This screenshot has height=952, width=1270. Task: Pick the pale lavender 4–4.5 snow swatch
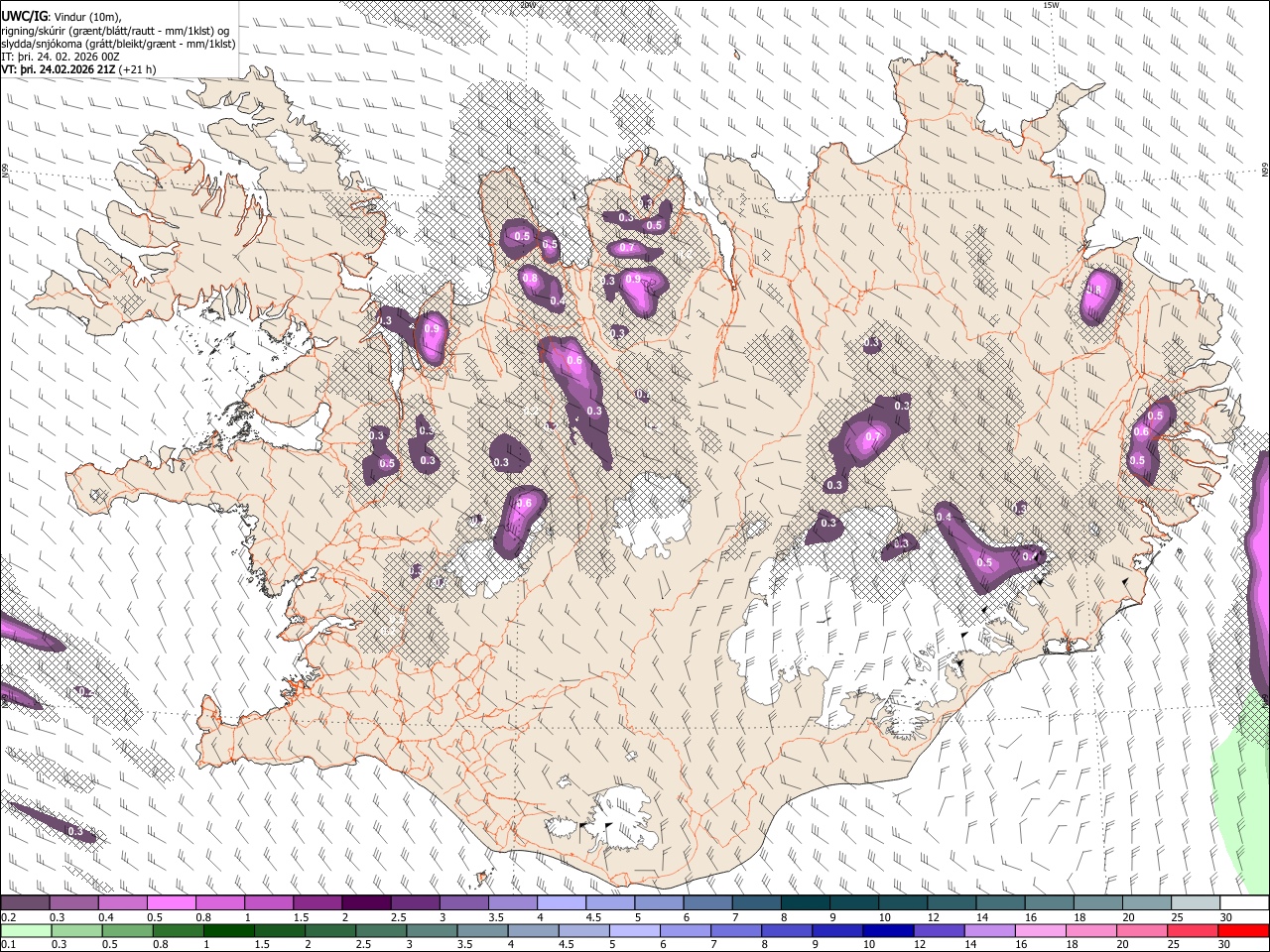[562, 903]
